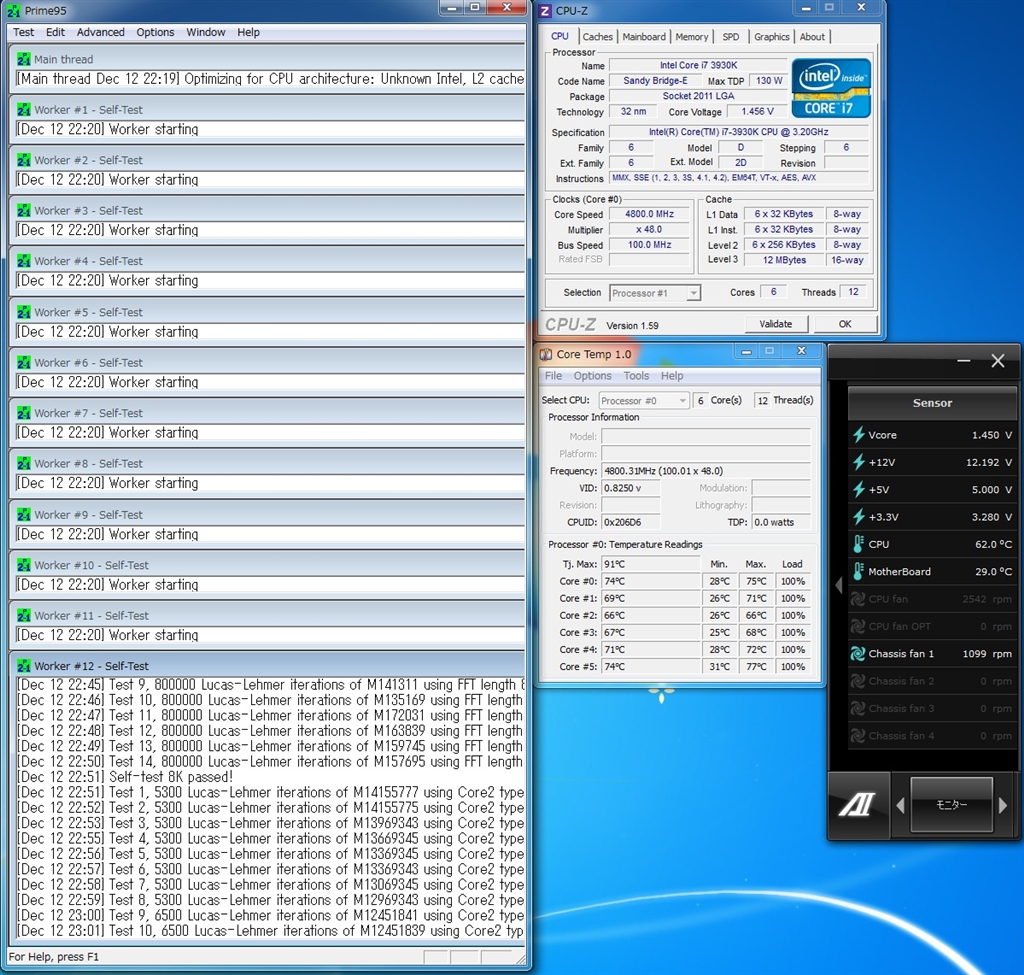The width and height of the screenshot is (1024, 975).
Task: Click the Intel Core i7 logo badge
Action: [x=831, y=88]
